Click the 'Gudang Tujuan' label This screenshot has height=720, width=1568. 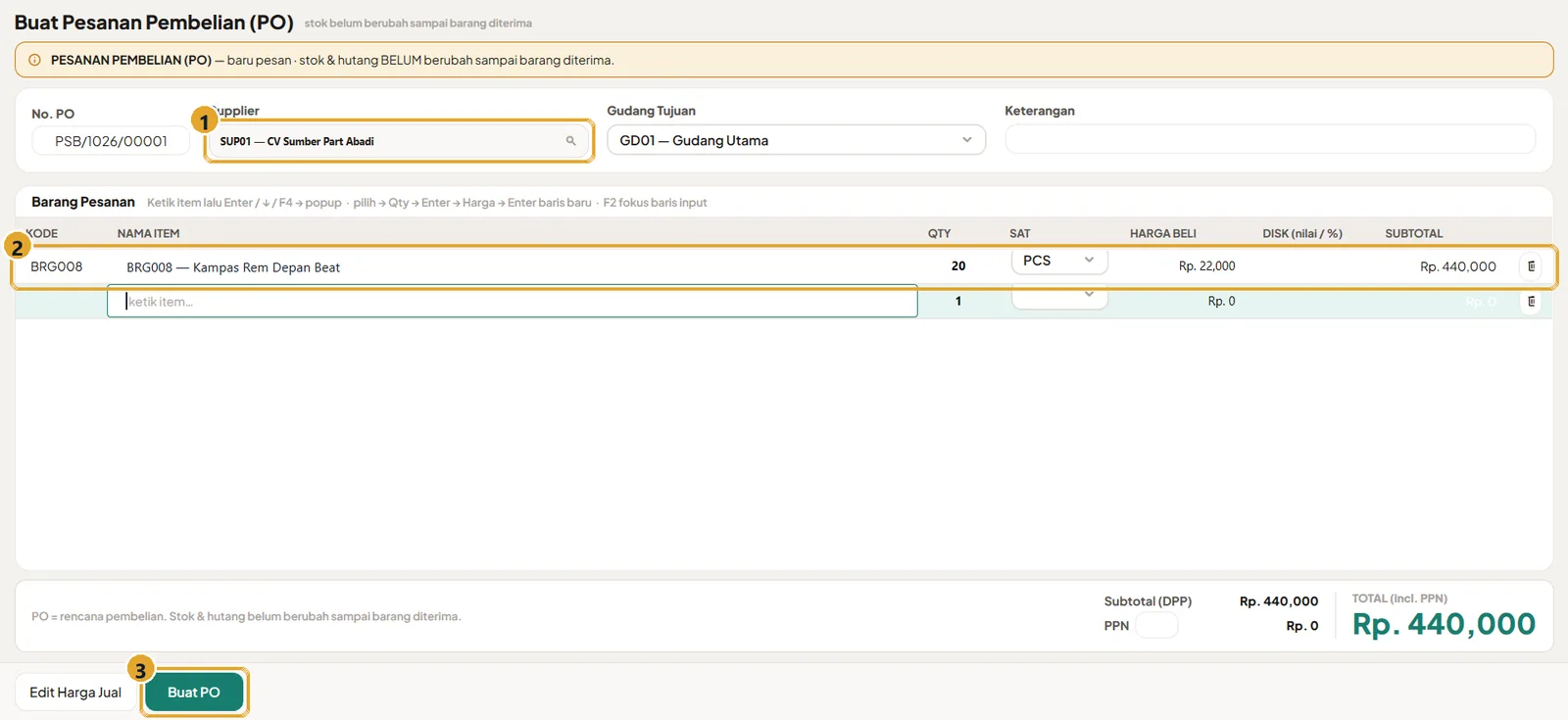click(651, 111)
